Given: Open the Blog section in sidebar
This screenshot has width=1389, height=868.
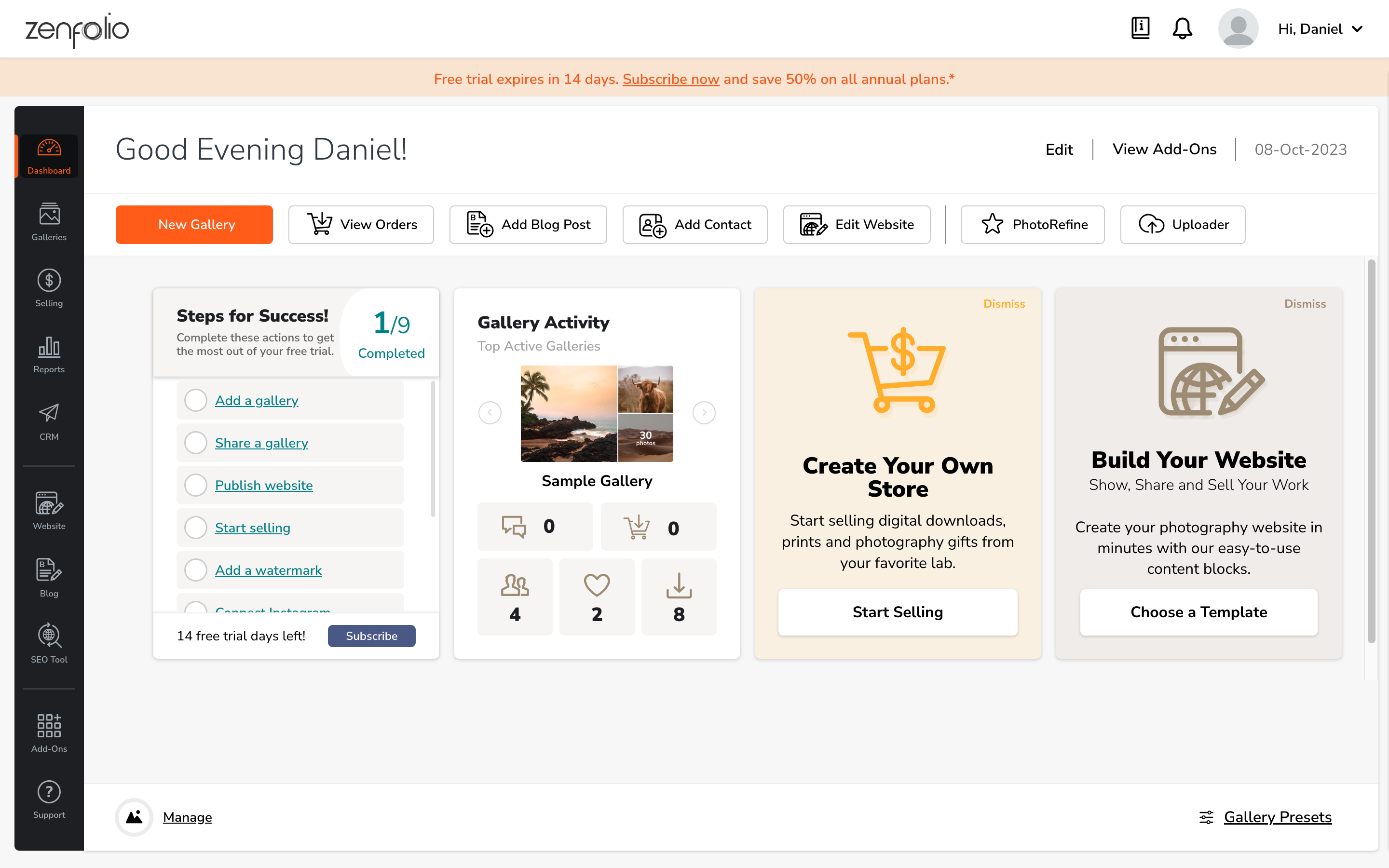Looking at the screenshot, I should tap(48, 578).
